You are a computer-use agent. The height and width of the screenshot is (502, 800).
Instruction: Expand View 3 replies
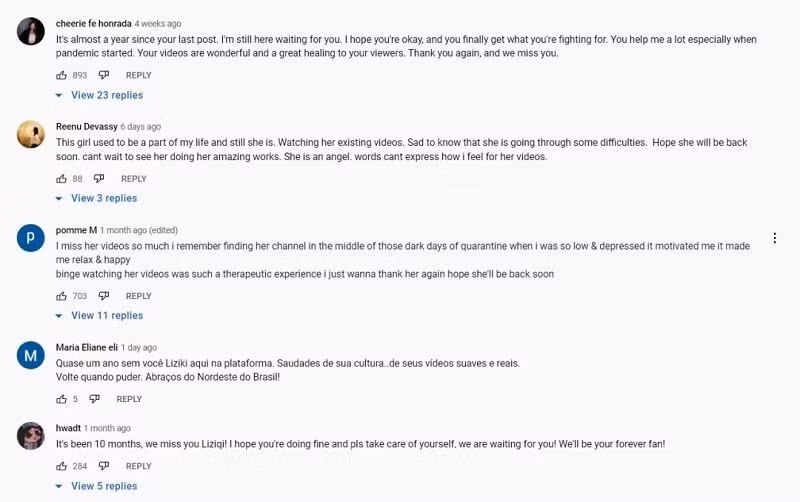pyautogui.click(x=103, y=198)
